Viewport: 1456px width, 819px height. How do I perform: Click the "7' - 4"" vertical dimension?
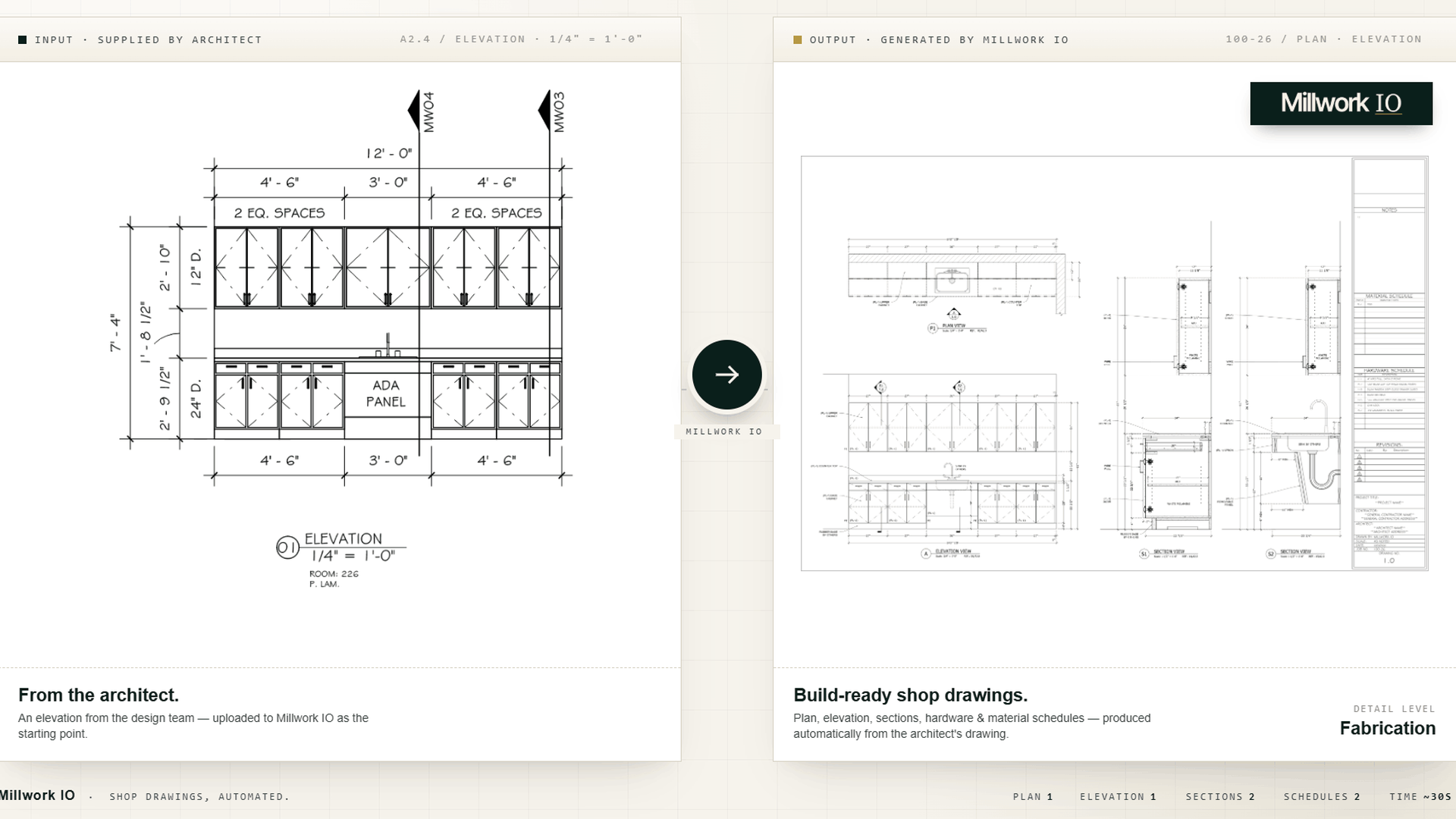click(115, 333)
